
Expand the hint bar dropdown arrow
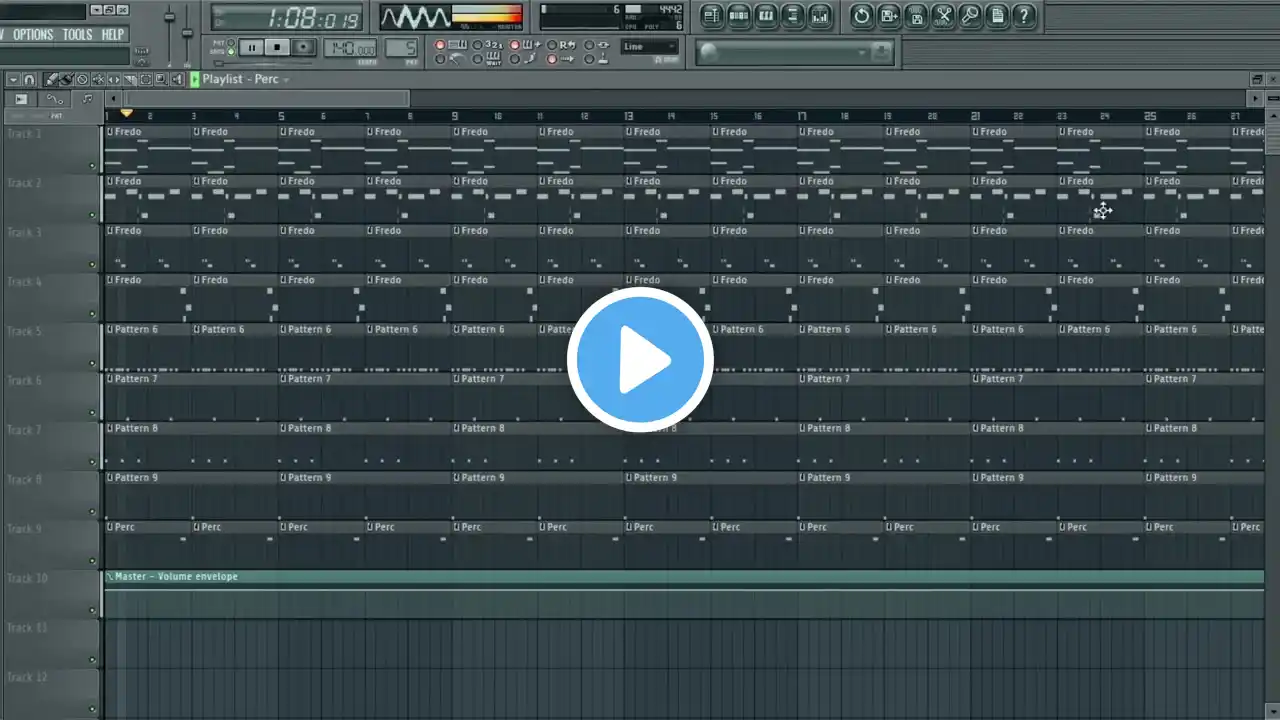[x=861, y=51]
